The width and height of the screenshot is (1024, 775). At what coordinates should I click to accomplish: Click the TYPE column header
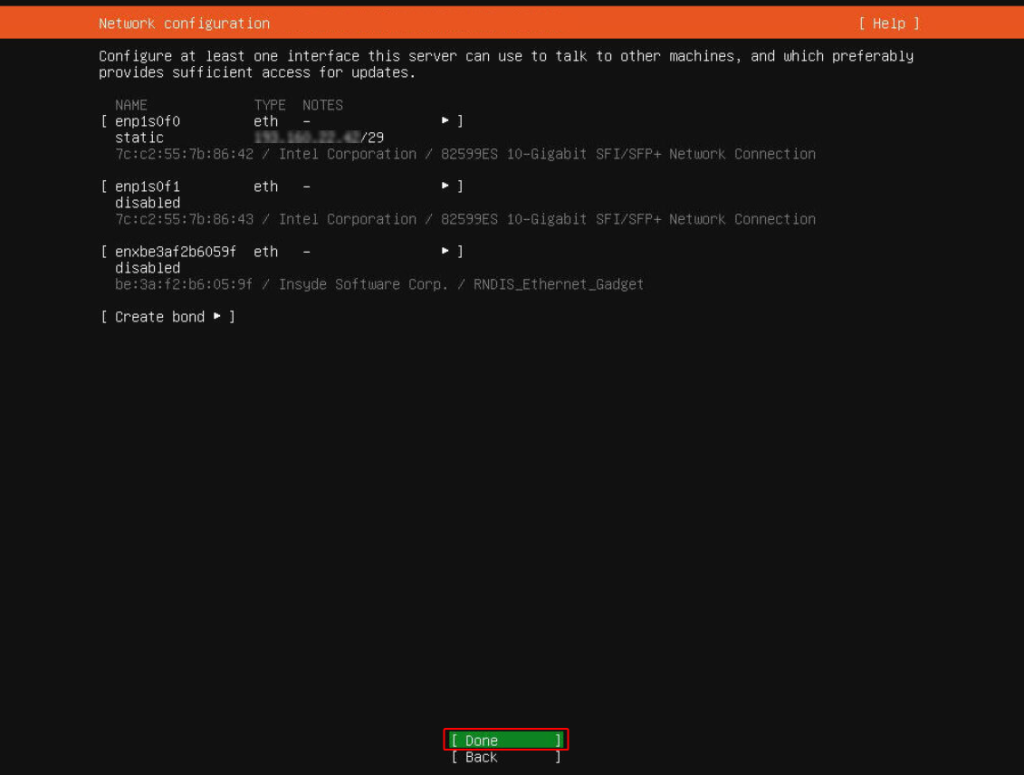point(268,104)
